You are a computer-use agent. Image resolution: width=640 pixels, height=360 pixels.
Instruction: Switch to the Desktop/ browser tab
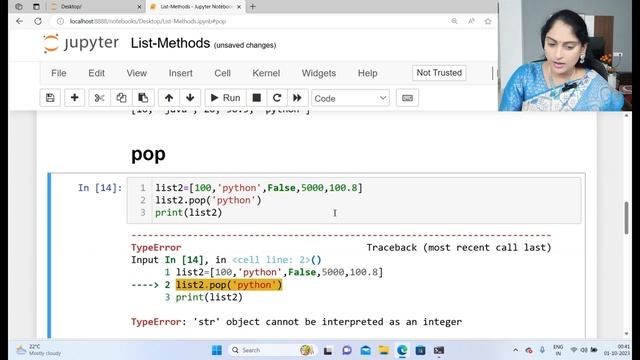click(94, 7)
